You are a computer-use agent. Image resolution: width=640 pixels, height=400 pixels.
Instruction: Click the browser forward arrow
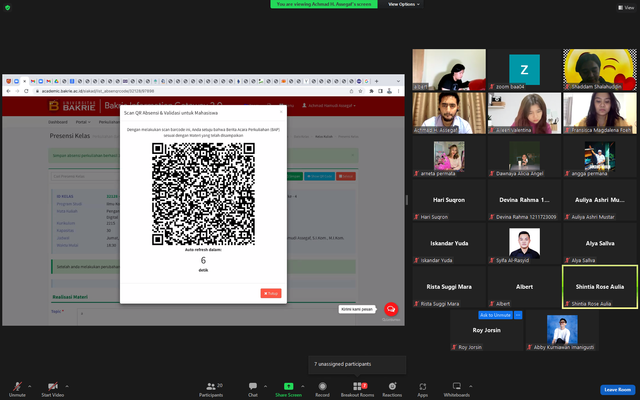point(17,91)
